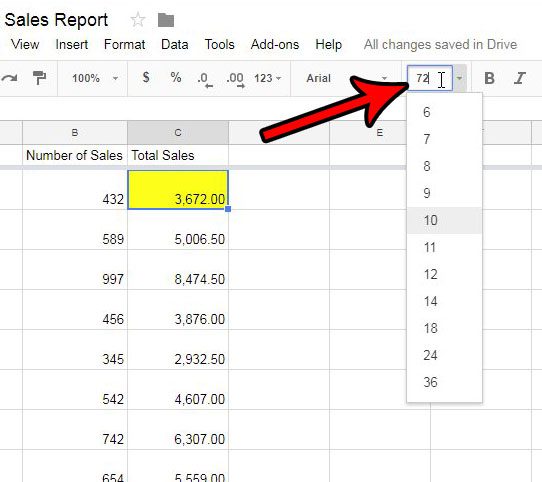Select the yellow cell 3,672.00
The image size is (542, 482).
point(178,189)
